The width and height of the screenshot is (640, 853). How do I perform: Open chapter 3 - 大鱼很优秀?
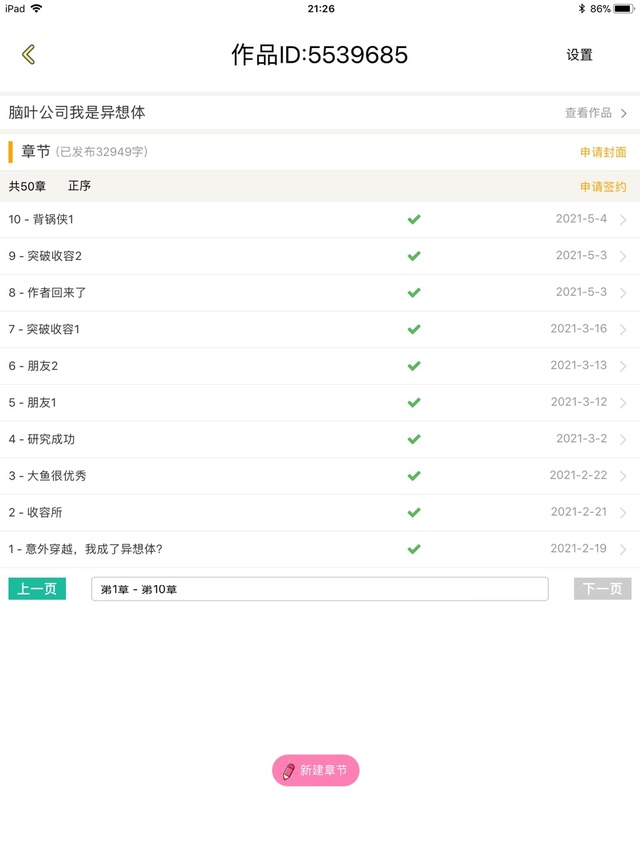point(320,476)
